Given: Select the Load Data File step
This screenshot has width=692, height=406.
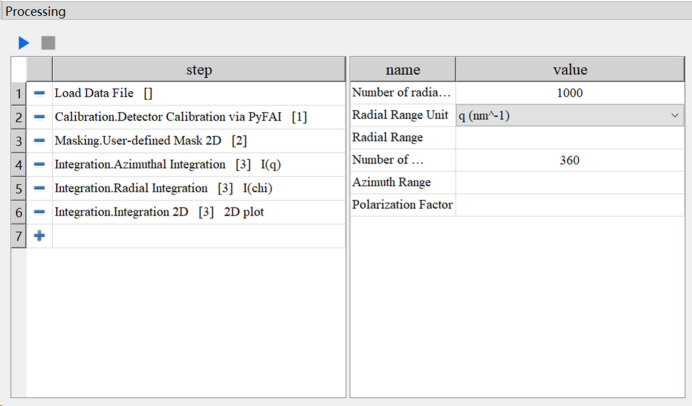Looking at the screenshot, I should [199, 93].
